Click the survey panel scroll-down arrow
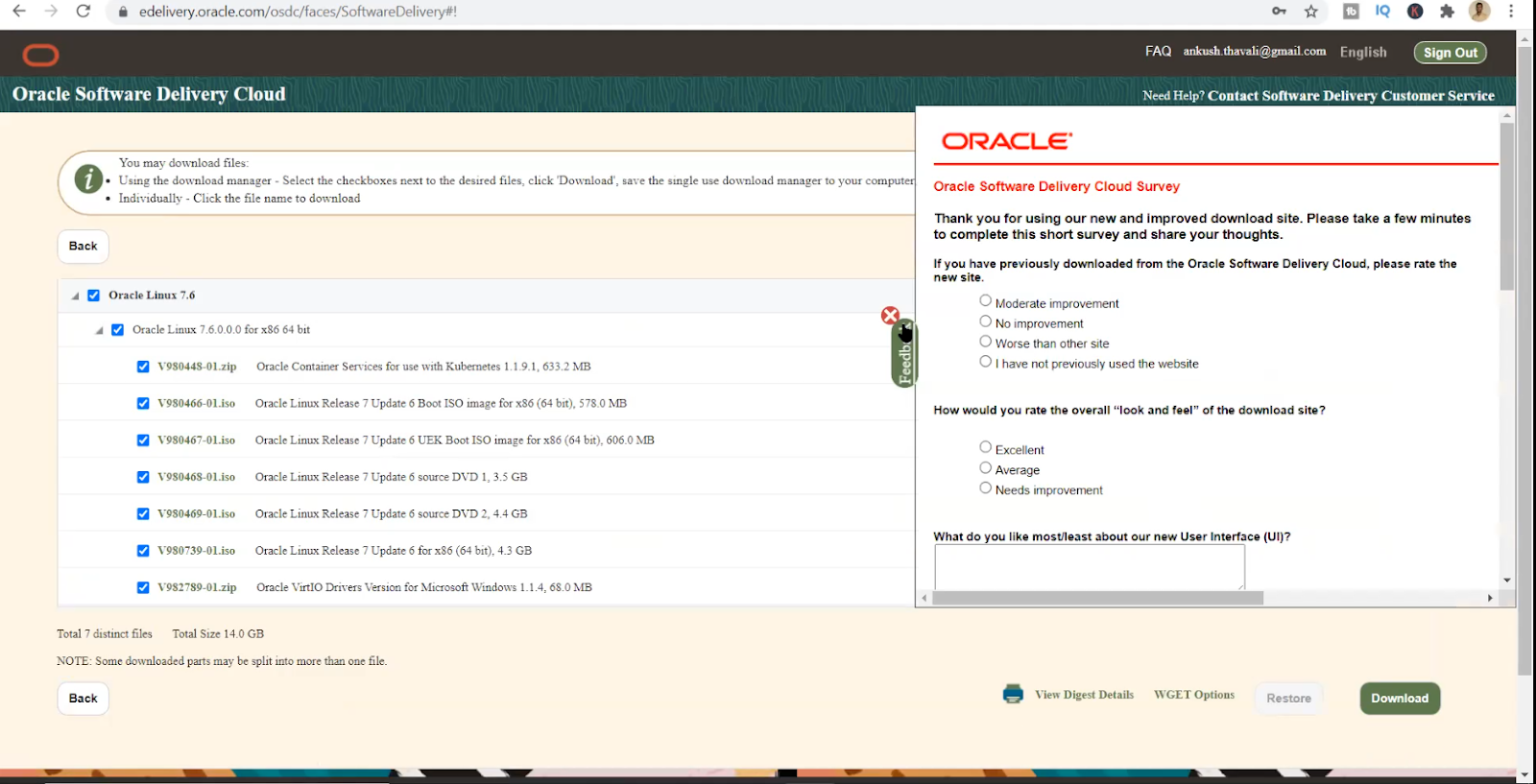Image resolution: width=1536 pixels, height=784 pixels. point(1506,581)
